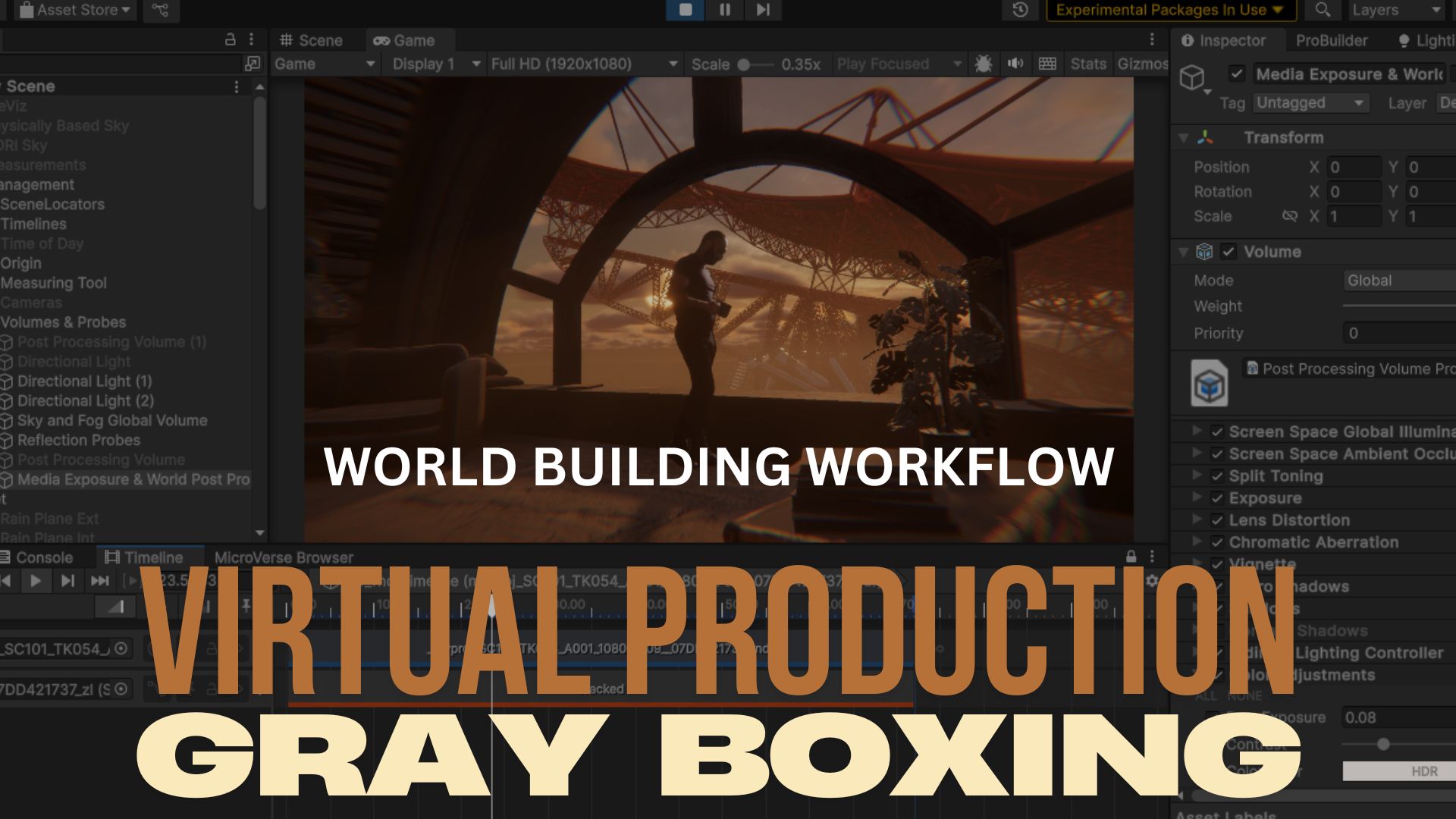Click the version control branch icon
Screen dimensions: 1456x819
click(x=160, y=10)
